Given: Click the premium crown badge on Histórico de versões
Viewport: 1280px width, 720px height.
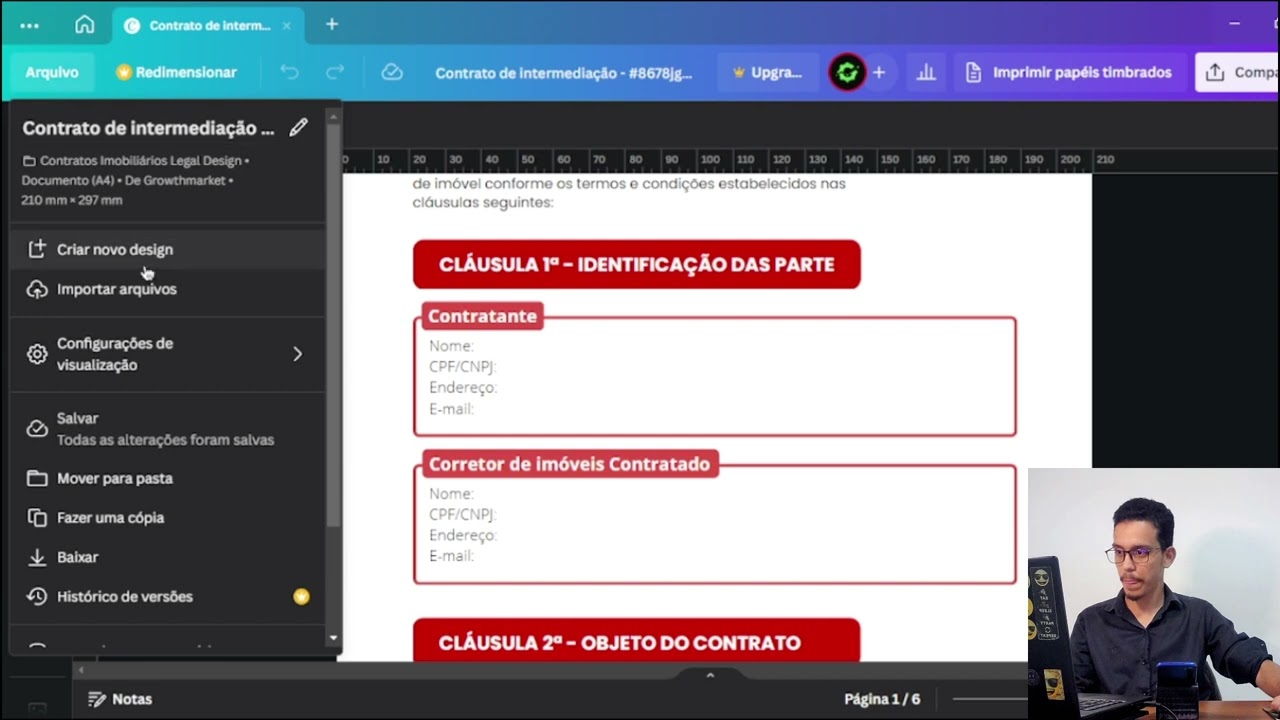Looking at the screenshot, I should click(x=301, y=596).
